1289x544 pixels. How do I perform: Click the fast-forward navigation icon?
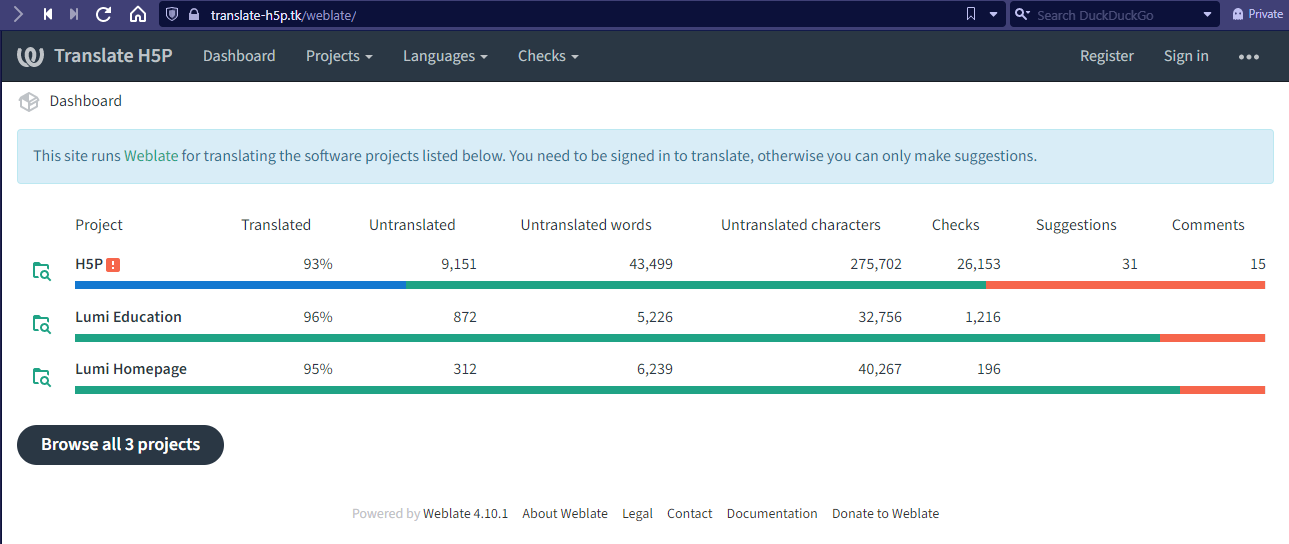pos(74,14)
